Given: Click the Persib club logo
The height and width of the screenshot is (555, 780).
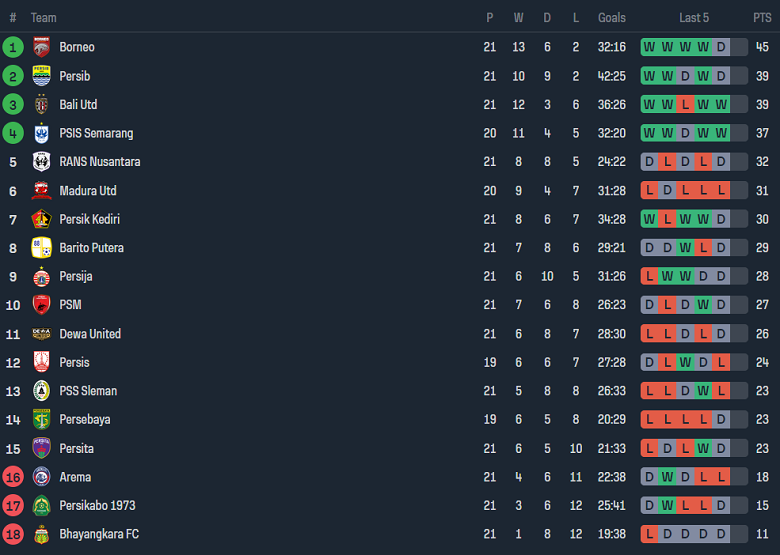Looking at the screenshot, I should click(41, 76).
